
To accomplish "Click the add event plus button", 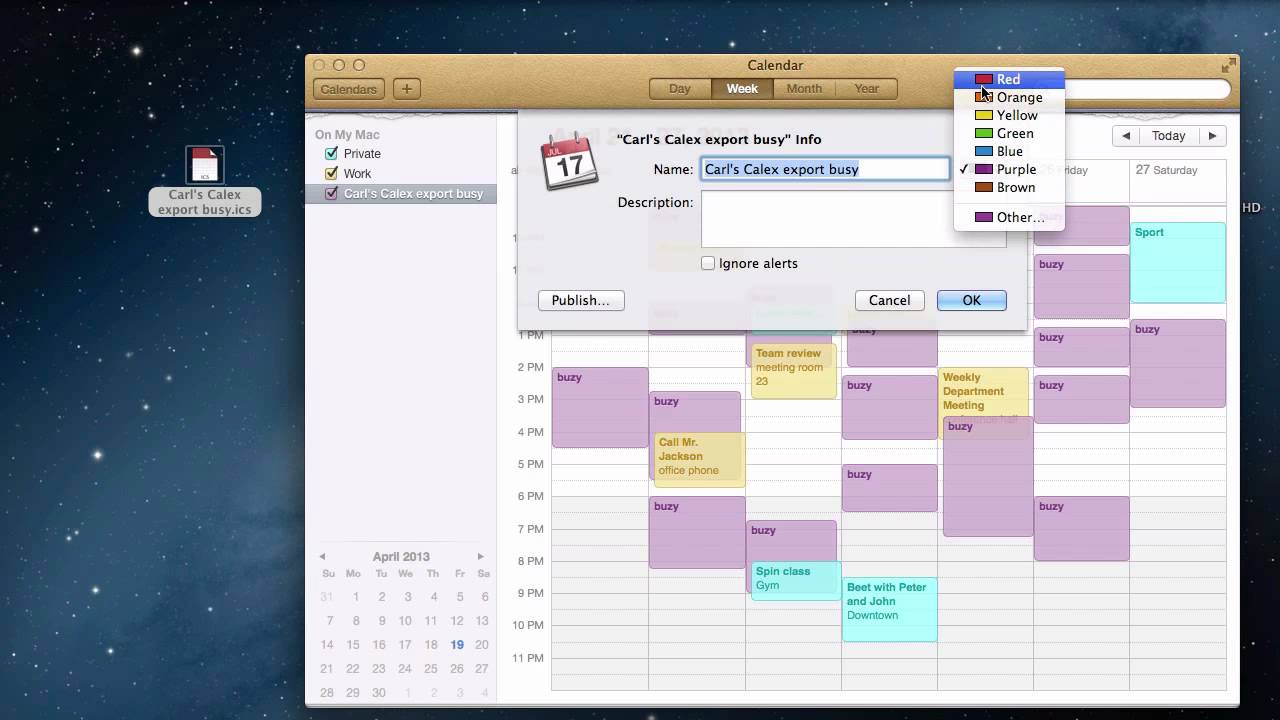I will click(x=406, y=89).
